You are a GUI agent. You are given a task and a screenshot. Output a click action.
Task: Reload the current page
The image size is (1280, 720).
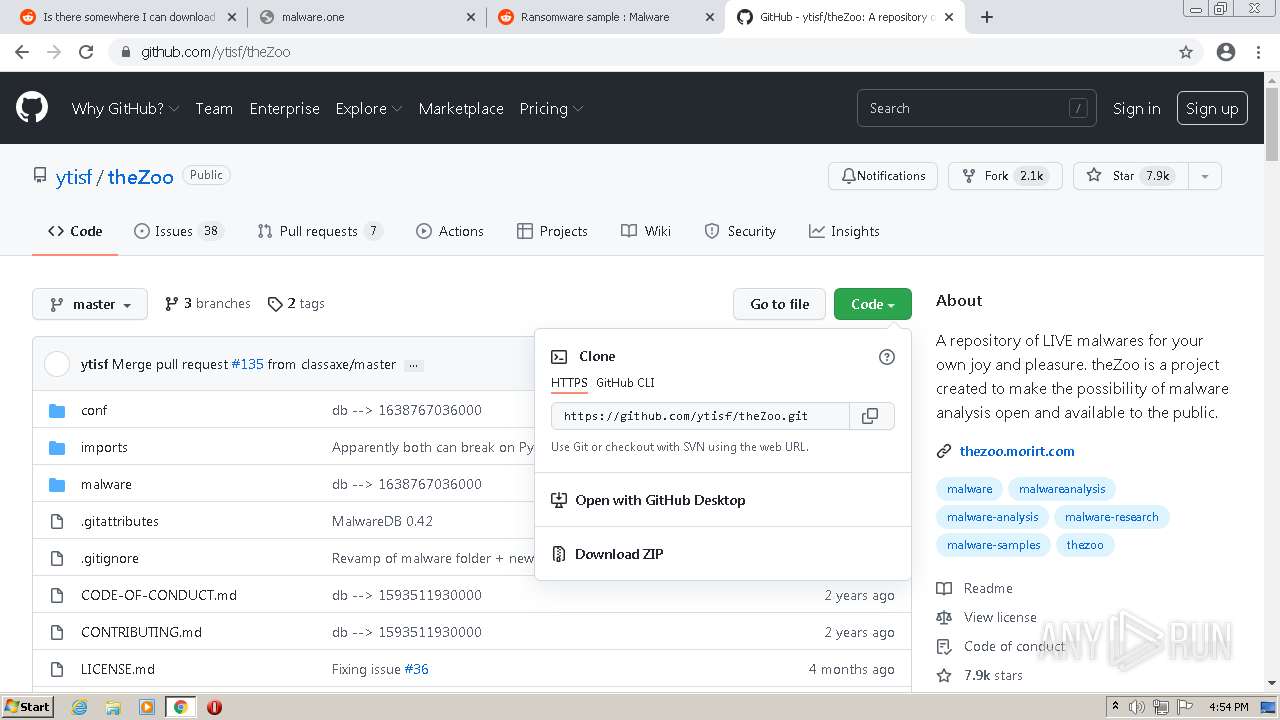[86, 52]
